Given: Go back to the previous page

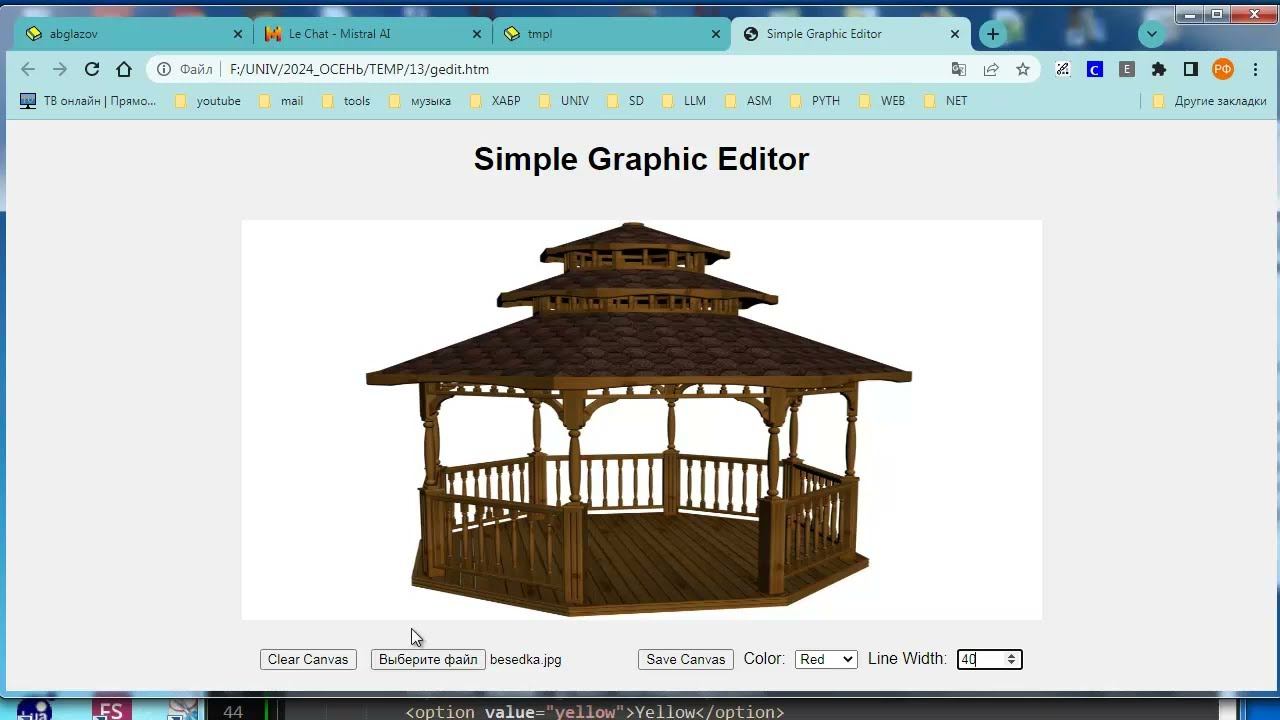Looking at the screenshot, I should tap(28, 69).
